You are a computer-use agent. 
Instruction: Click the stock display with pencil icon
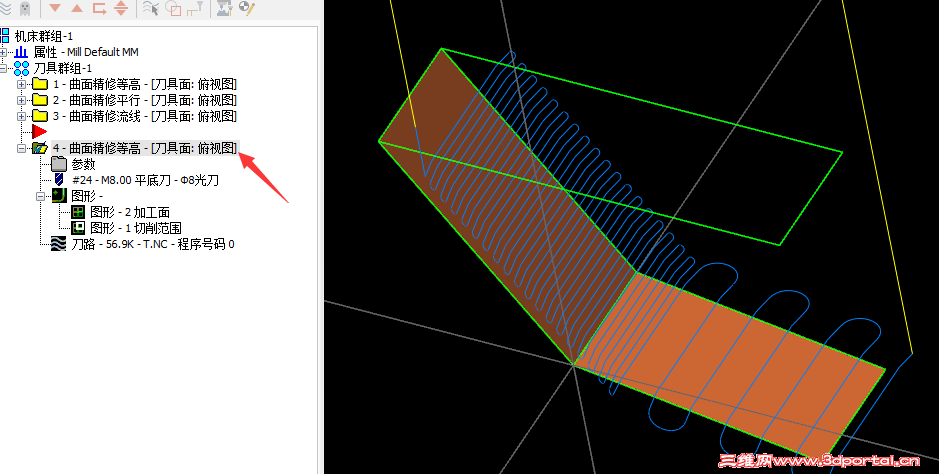247,8
